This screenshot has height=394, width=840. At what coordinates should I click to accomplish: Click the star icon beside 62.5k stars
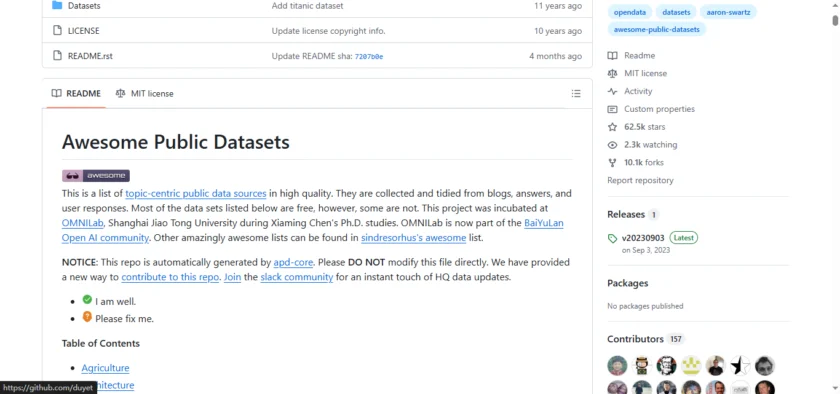pyautogui.click(x=612, y=127)
